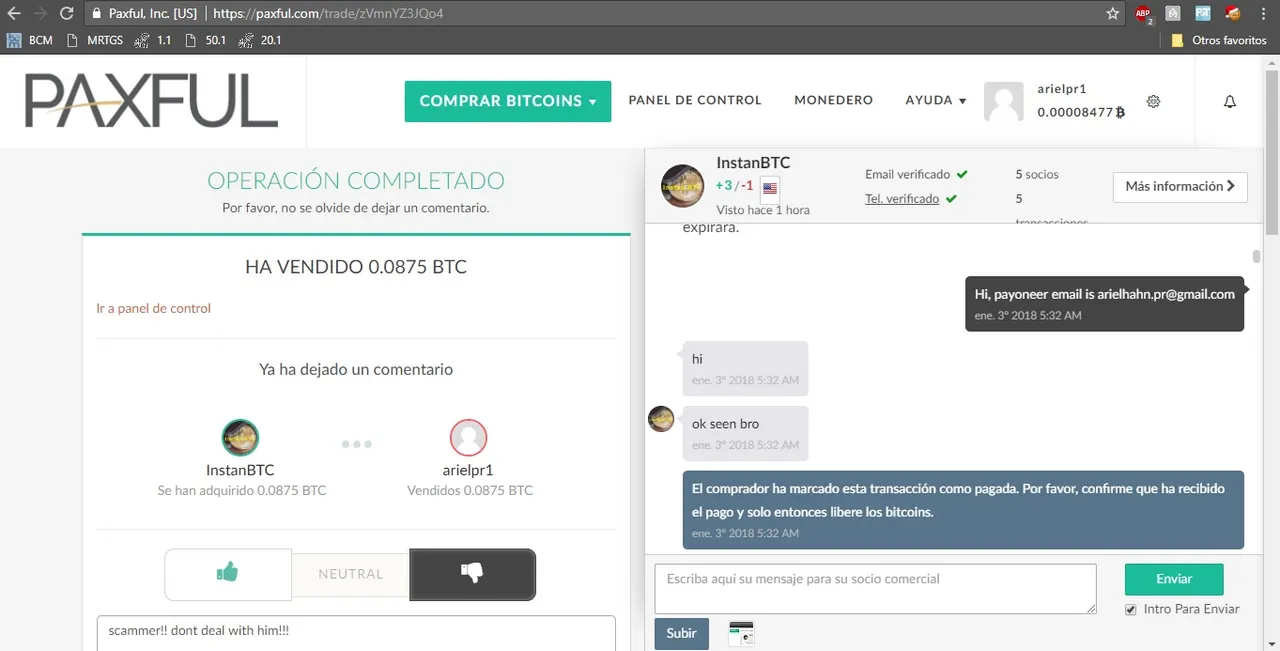The height and width of the screenshot is (651, 1280).
Task: Click the chat panel scrollbar
Action: tap(1256, 256)
